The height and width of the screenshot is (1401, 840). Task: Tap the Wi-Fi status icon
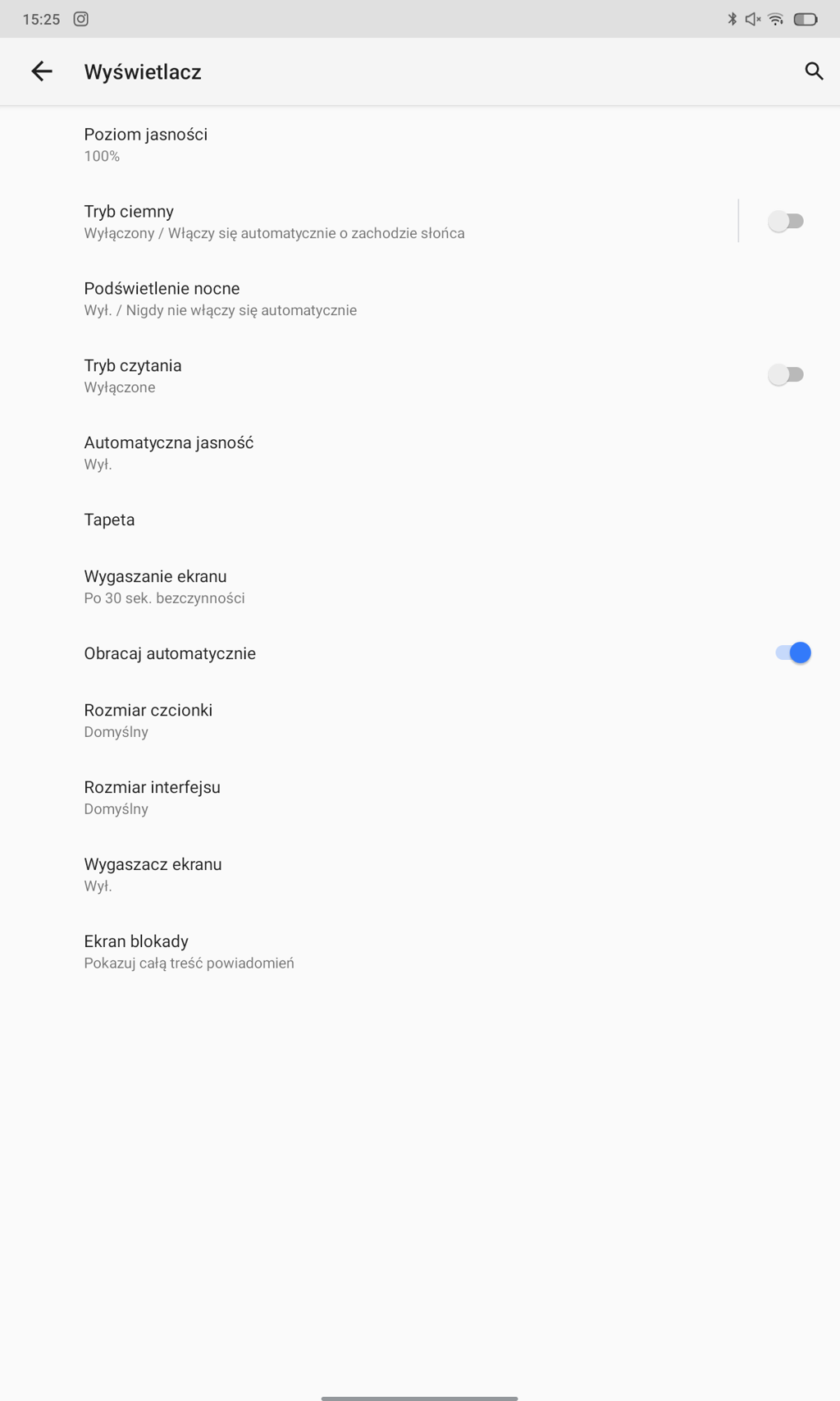tap(776, 19)
